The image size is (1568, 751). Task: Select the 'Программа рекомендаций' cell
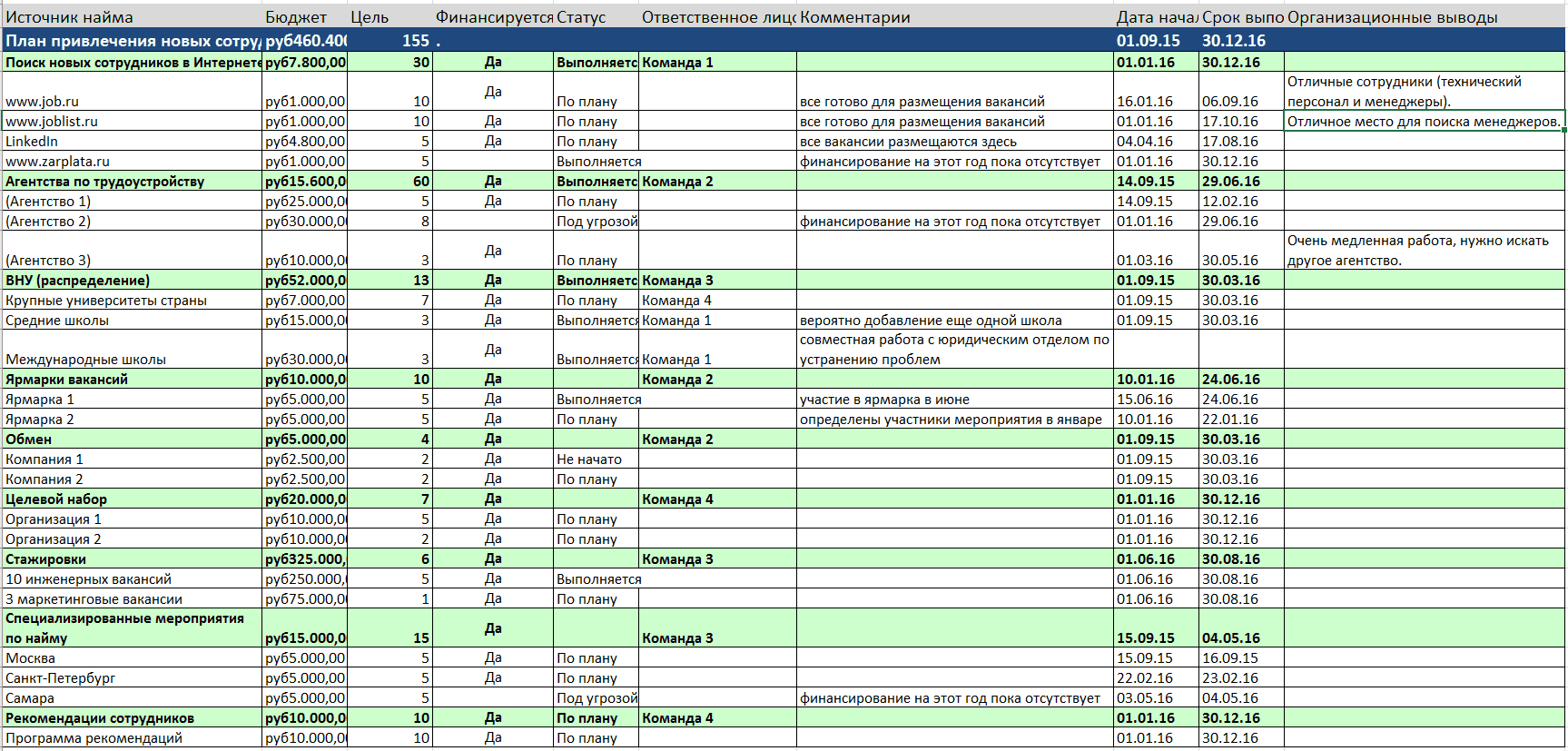click(132, 737)
